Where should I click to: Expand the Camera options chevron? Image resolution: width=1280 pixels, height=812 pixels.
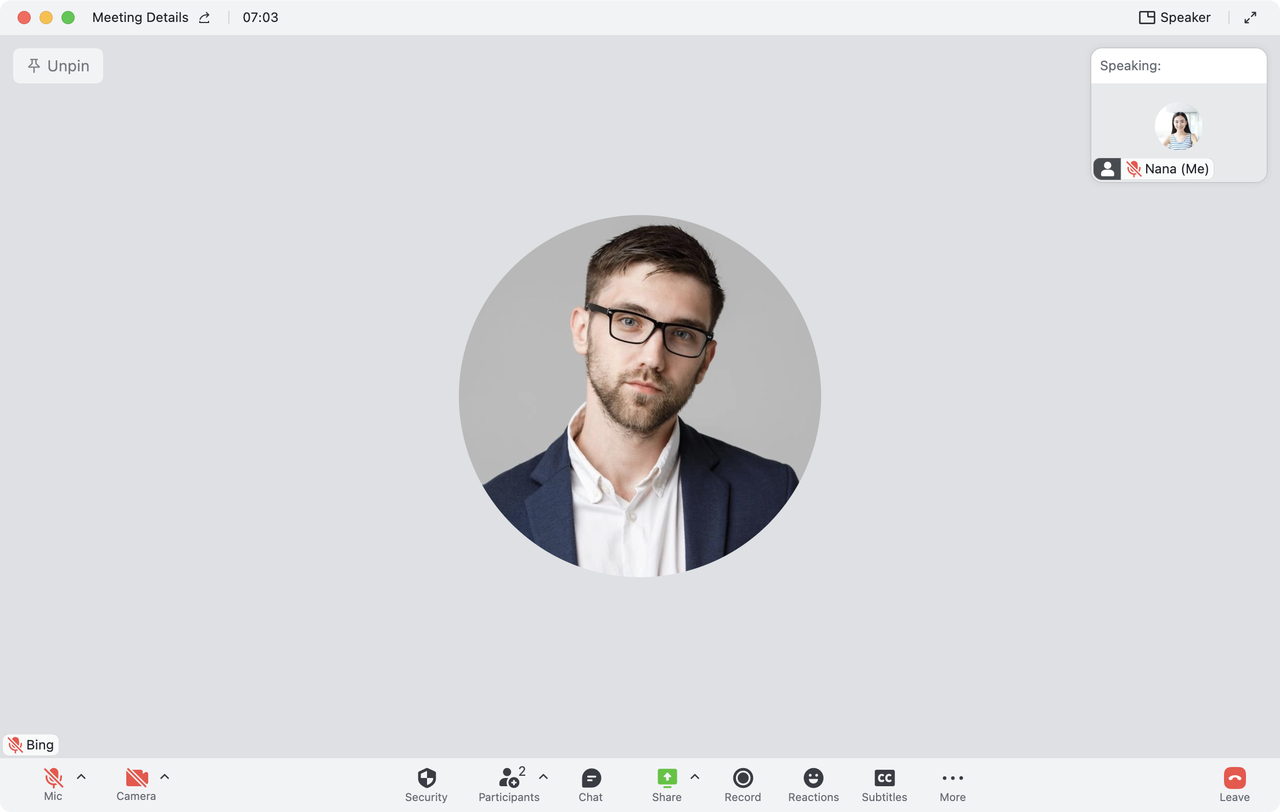tap(165, 776)
